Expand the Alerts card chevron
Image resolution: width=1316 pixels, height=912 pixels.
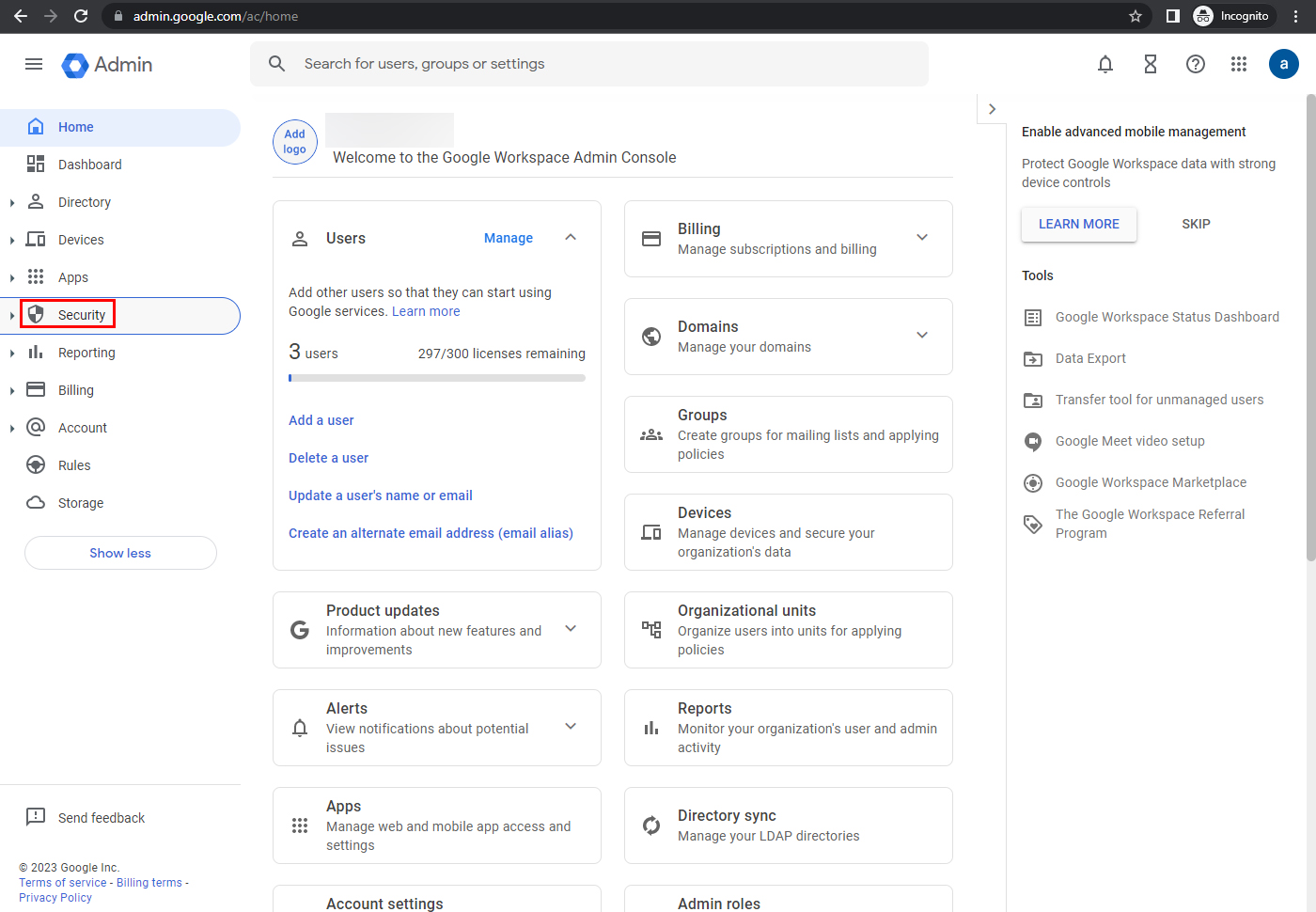[571, 727]
